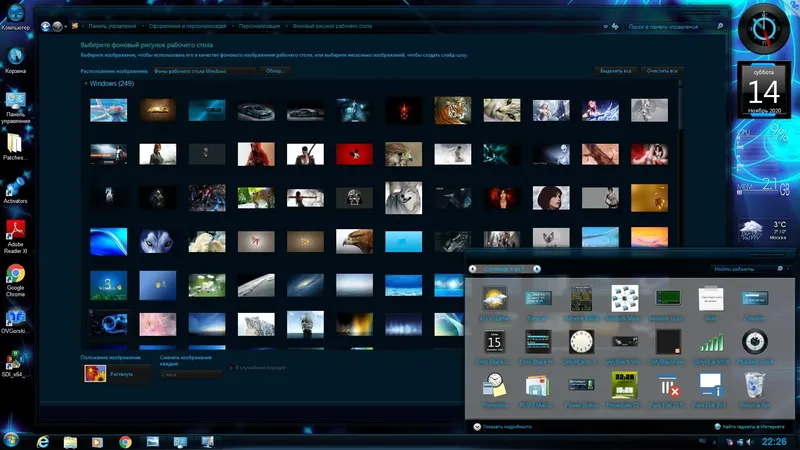Open the recent pages dropdown next to back button
The image size is (800, 450).
66,26
